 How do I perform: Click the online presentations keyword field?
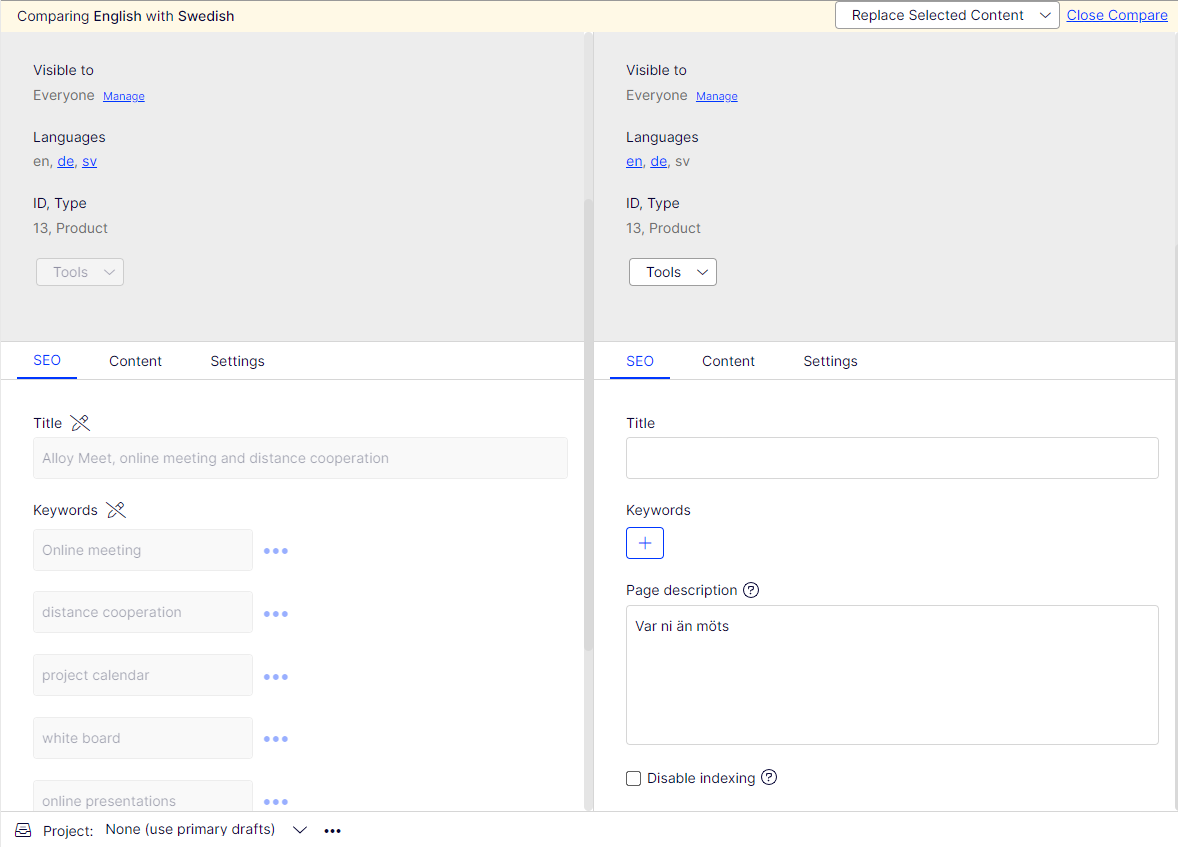pyautogui.click(x=143, y=797)
